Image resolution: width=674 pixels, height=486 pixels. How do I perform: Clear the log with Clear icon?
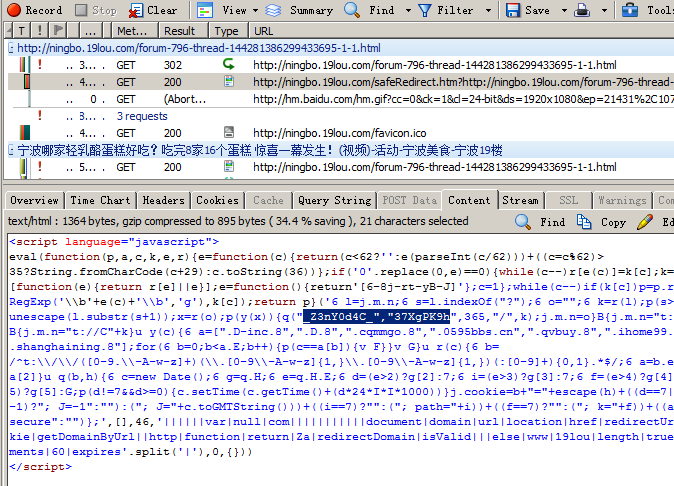click(x=135, y=10)
